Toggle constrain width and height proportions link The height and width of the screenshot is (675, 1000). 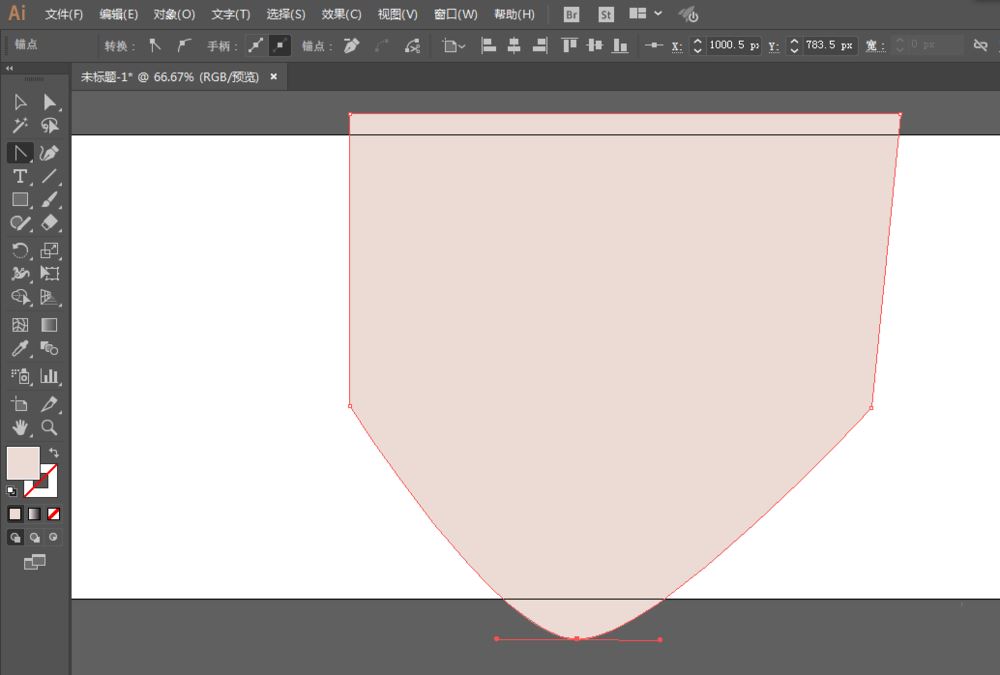tap(980, 46)
